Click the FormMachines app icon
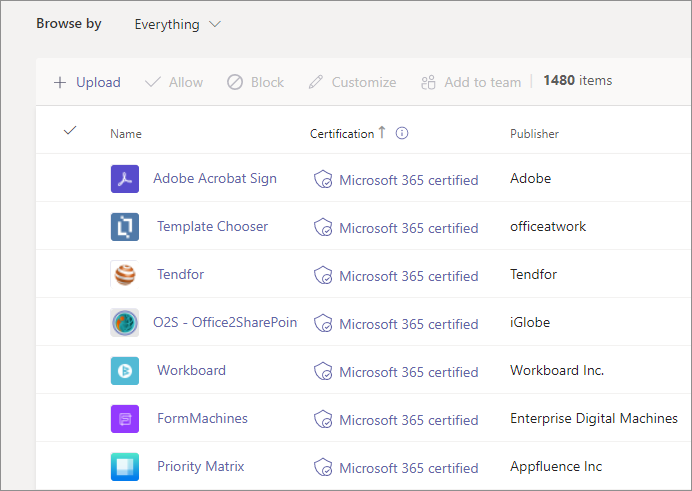The width and height of the screenshot is (692, 491). 125,419
